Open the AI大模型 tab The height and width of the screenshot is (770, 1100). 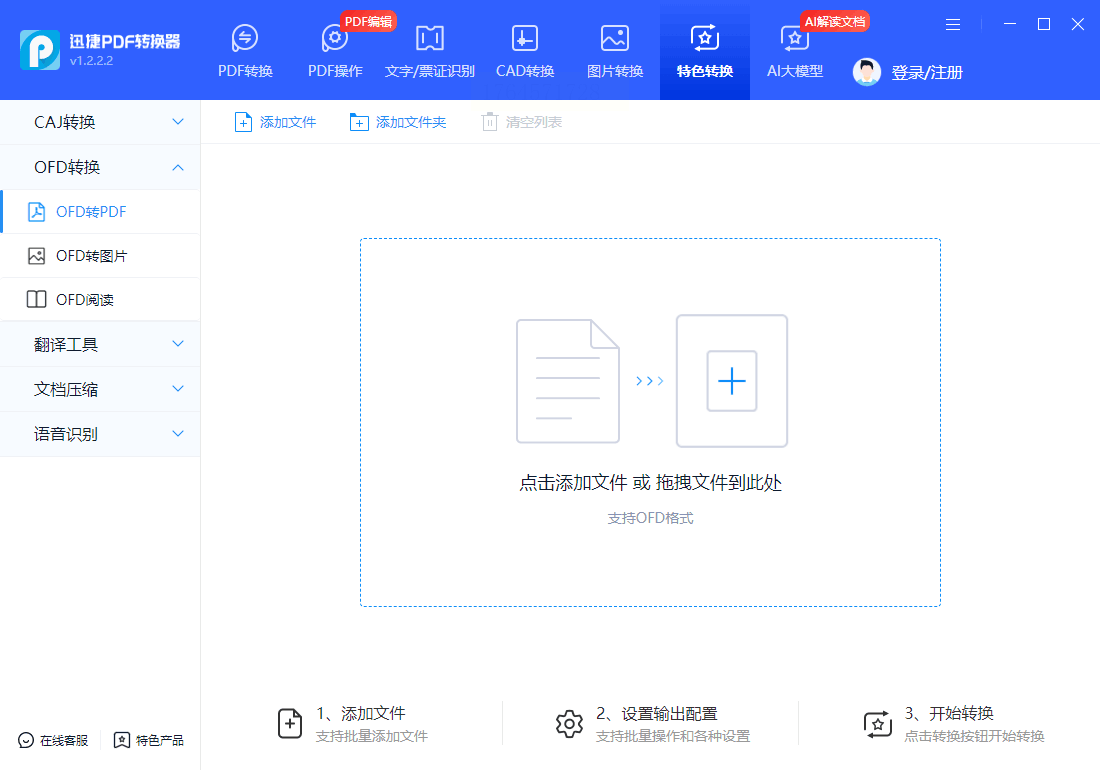tap(794, 51)
